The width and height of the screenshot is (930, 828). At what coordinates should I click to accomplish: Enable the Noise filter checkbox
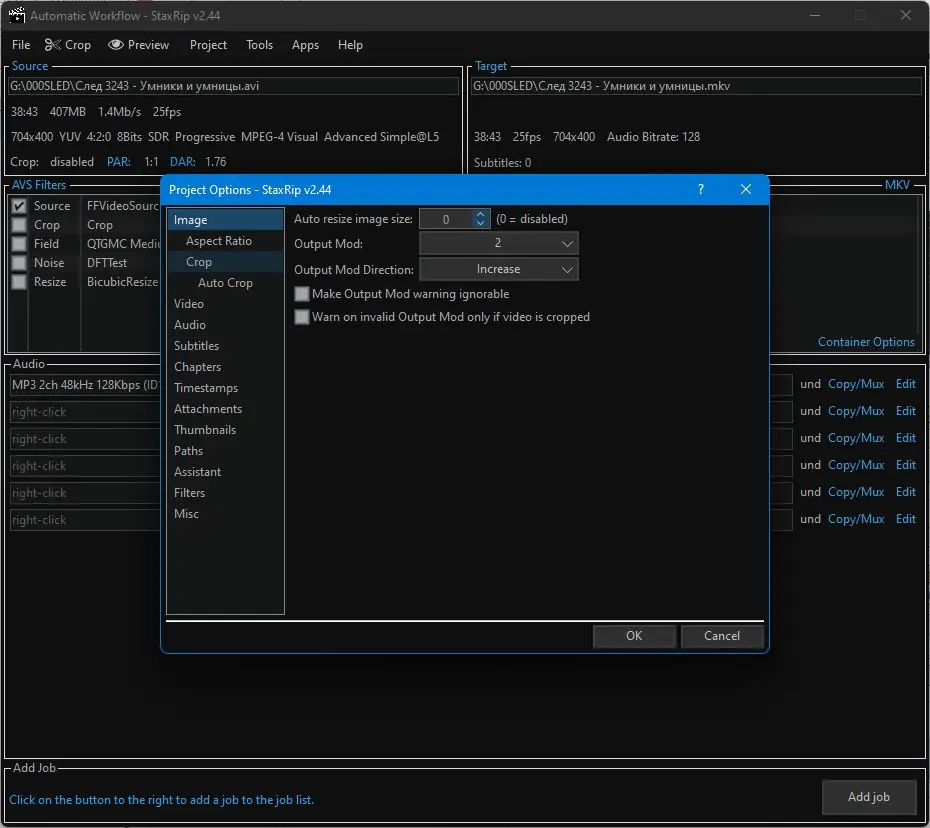pos(18,263)
